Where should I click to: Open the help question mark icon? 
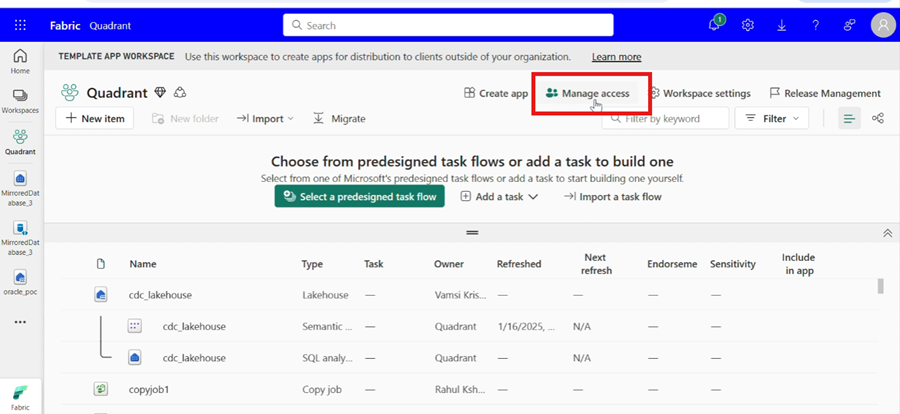click(815, 25)
